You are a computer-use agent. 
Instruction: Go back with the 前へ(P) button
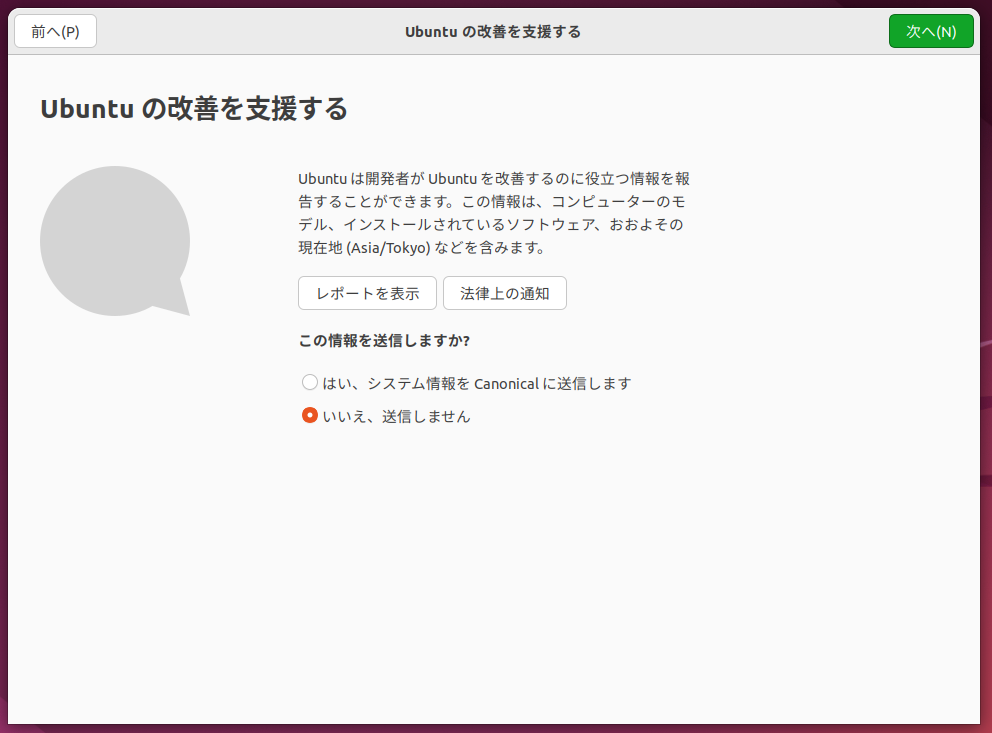pyautogui.click(x=56, y=32)
